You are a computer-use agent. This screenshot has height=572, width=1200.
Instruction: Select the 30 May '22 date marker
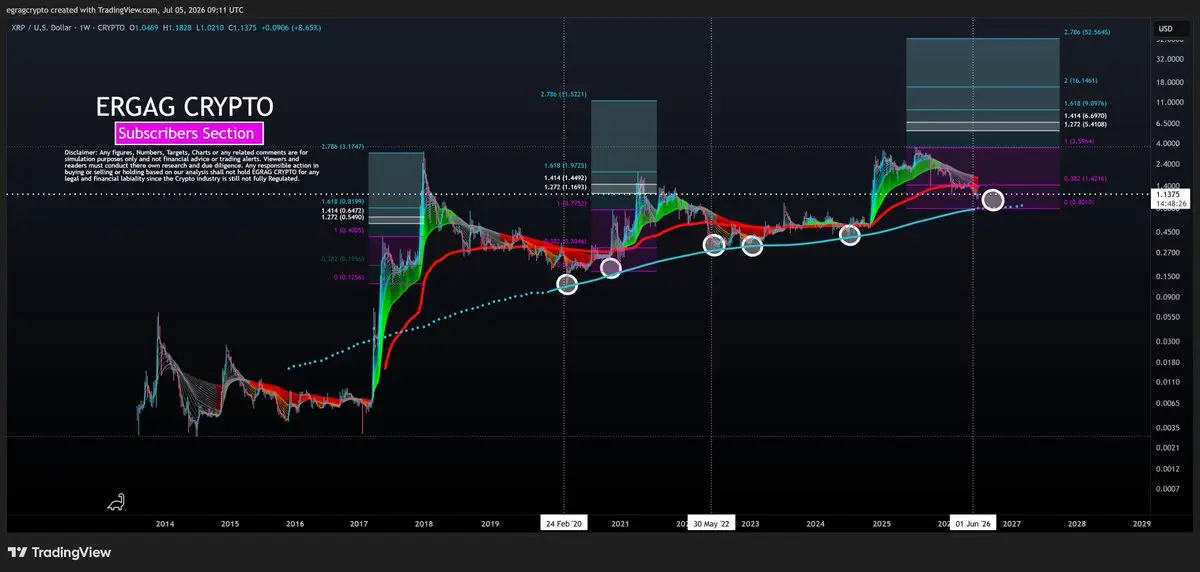pos(712,523)
